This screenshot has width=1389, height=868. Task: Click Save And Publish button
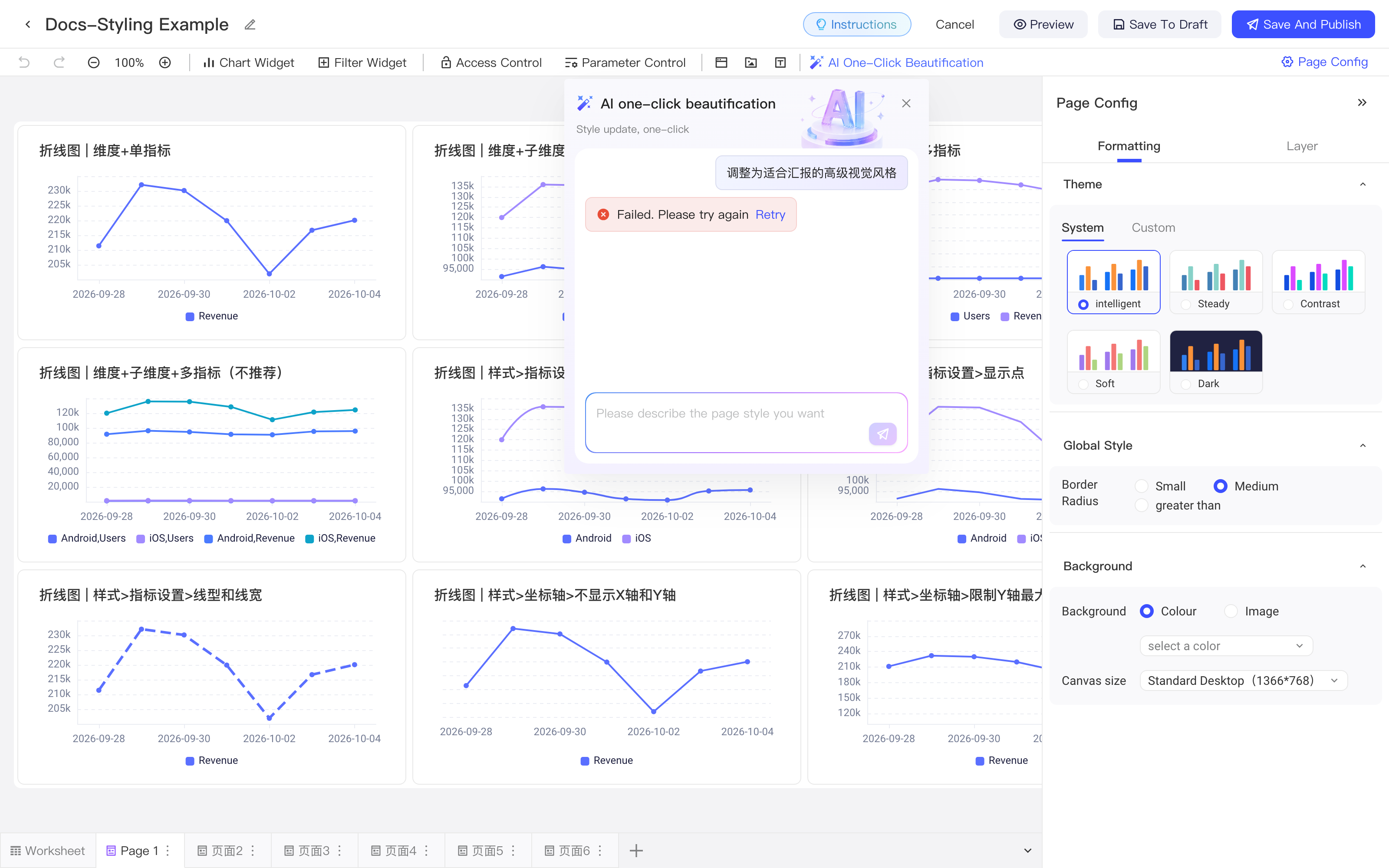pyautogui.click(x=1303, y=25)
